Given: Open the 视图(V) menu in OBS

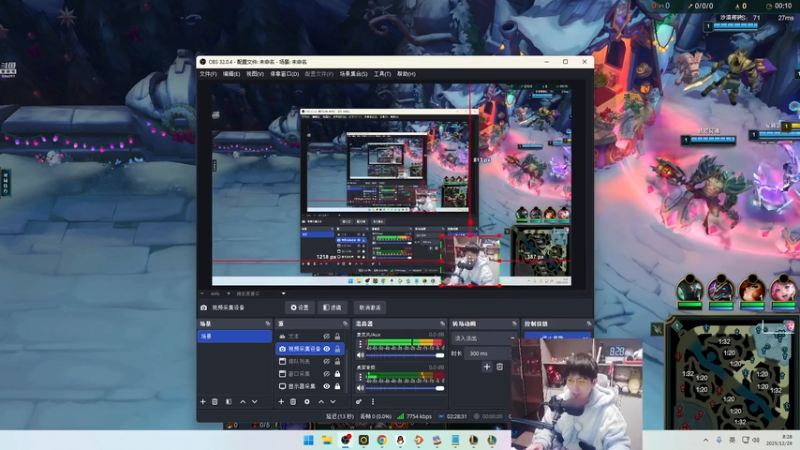Looking at the screenshot, I should coord(255,74).
